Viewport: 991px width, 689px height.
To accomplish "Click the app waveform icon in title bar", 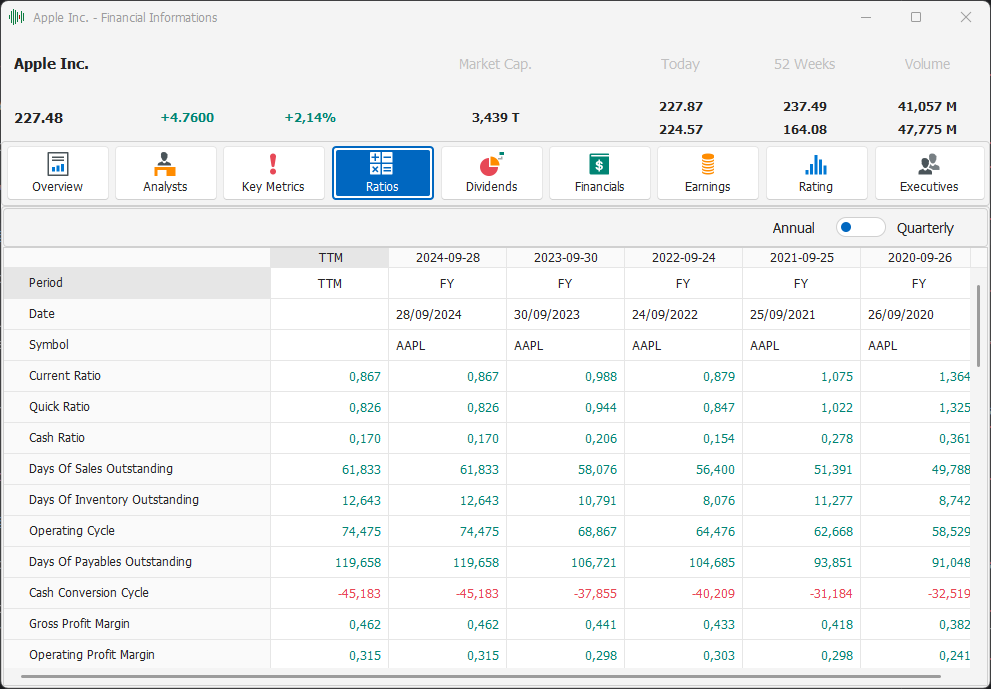I will point(16,18).
